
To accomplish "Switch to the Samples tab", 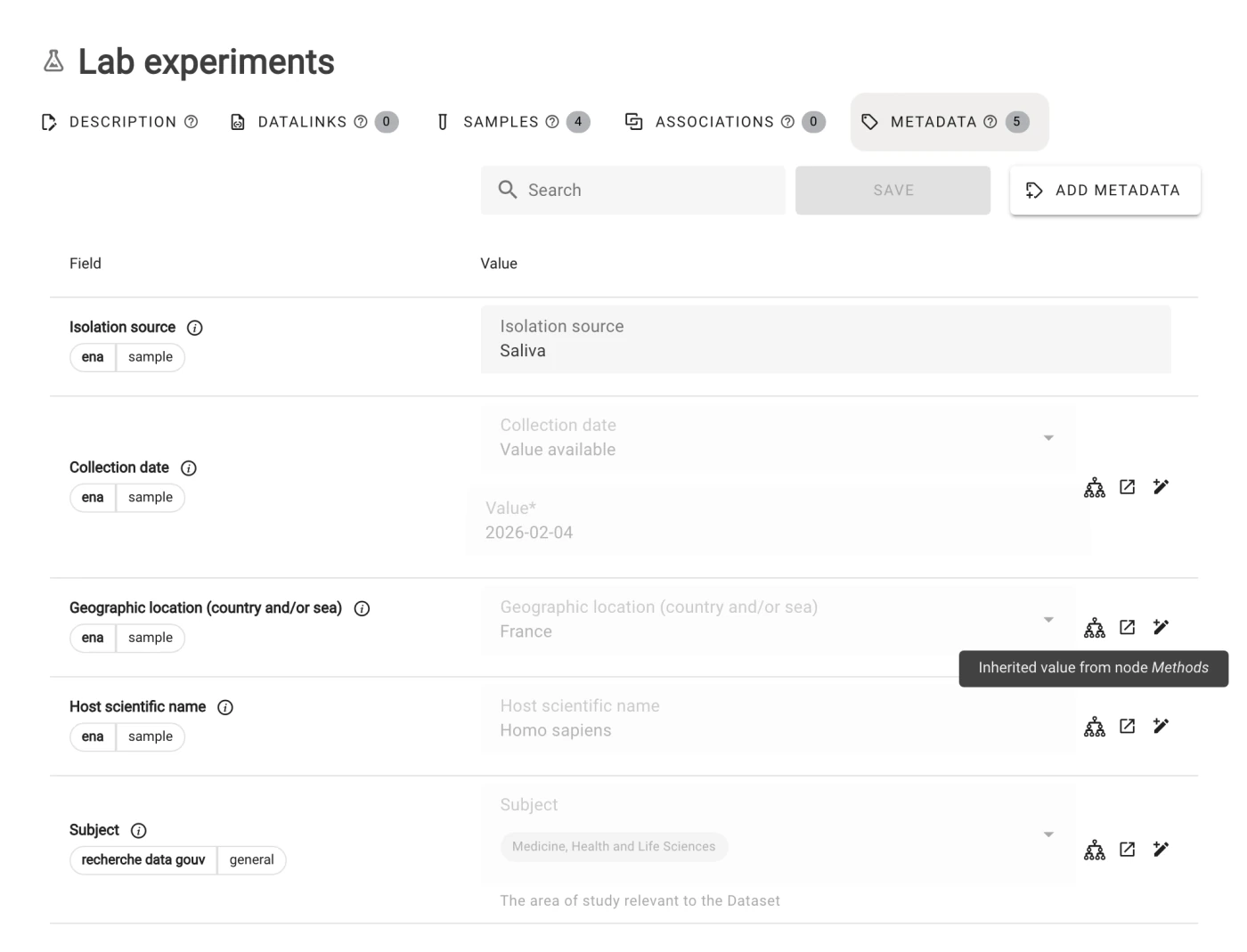I will point(513,122).
